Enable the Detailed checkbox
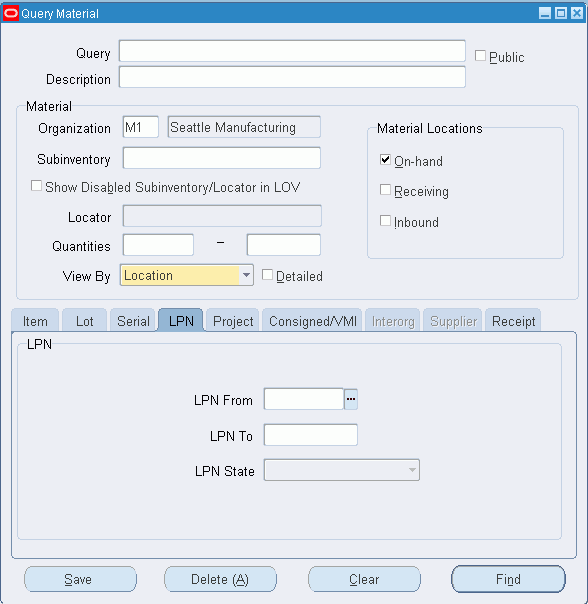Screen dimensions: 588x604 tap(267, 275)
